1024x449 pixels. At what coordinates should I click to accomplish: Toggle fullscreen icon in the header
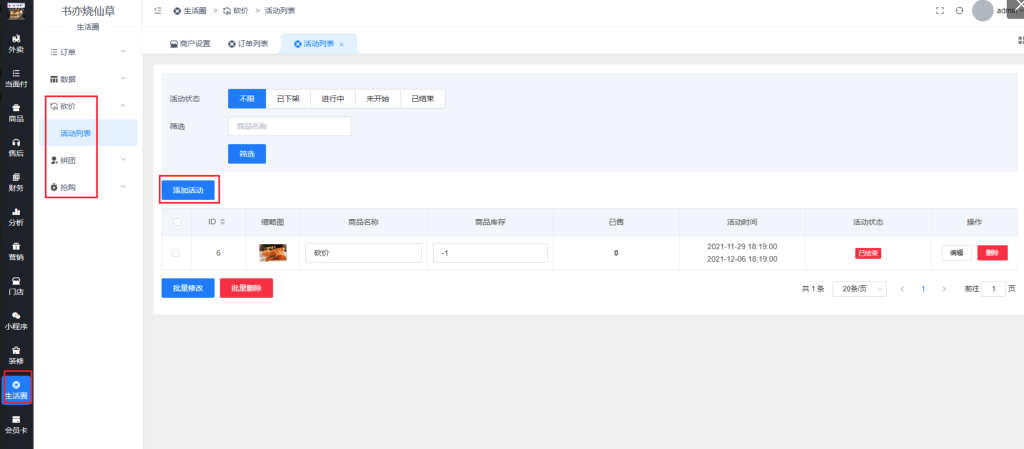pyautogui.click(x=939, y=10)
